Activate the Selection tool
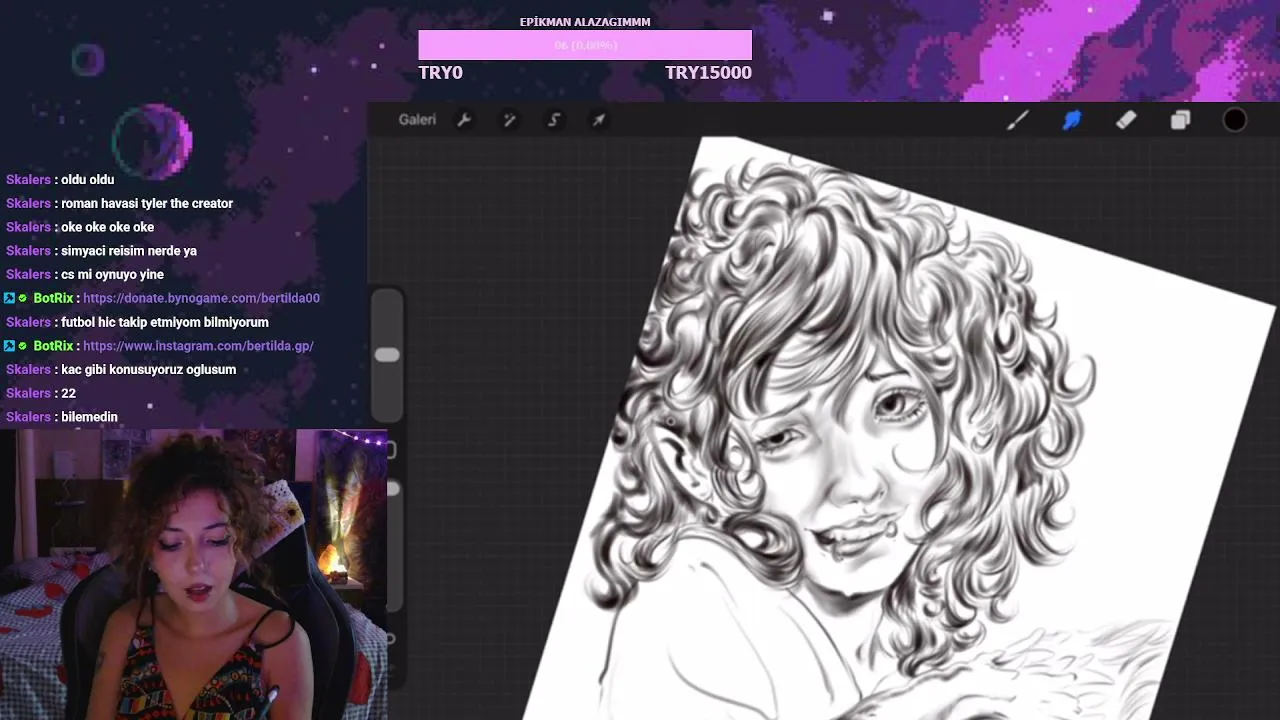The width and height of the screenshot is (1280, 720). [554, 120]
